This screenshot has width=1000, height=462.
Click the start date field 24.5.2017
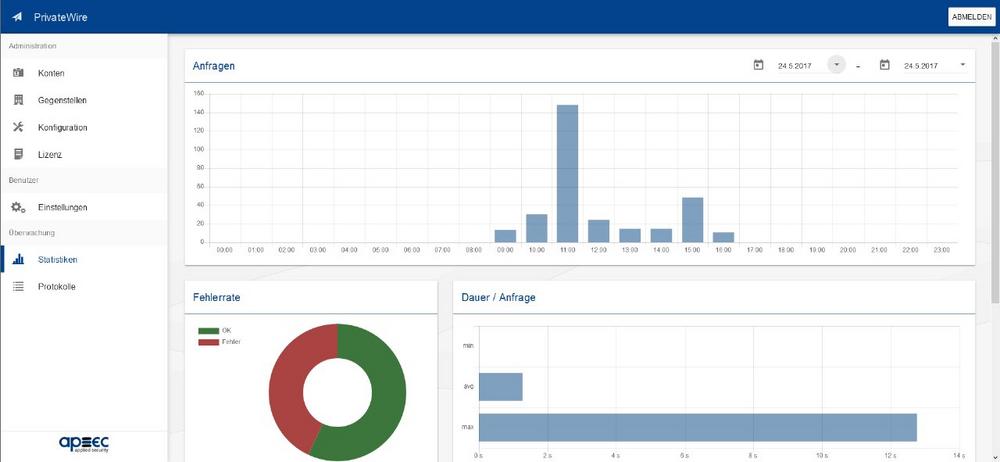[x=794, y=66]
